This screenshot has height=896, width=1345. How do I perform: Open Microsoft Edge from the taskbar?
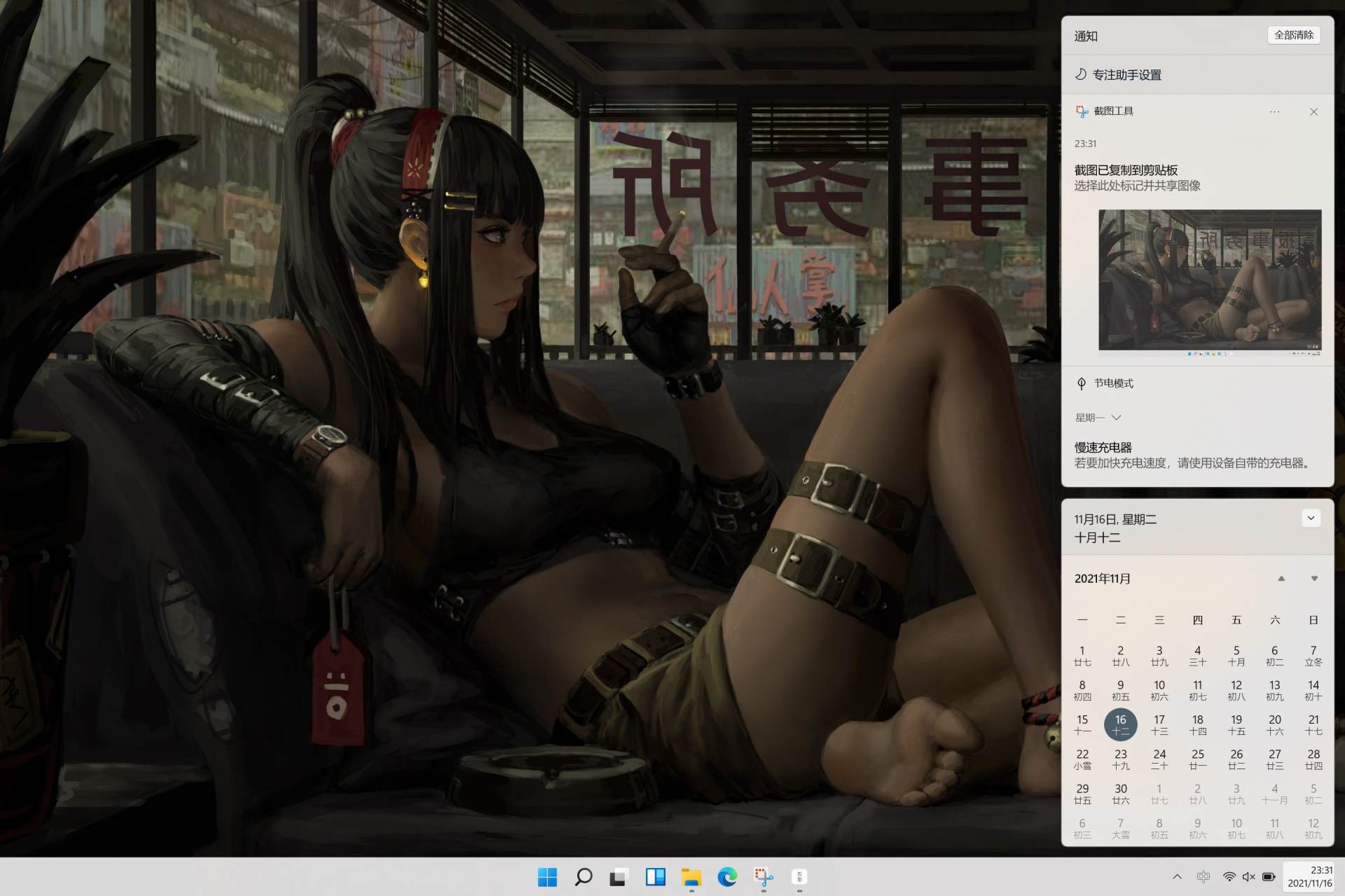coord(727,876)
